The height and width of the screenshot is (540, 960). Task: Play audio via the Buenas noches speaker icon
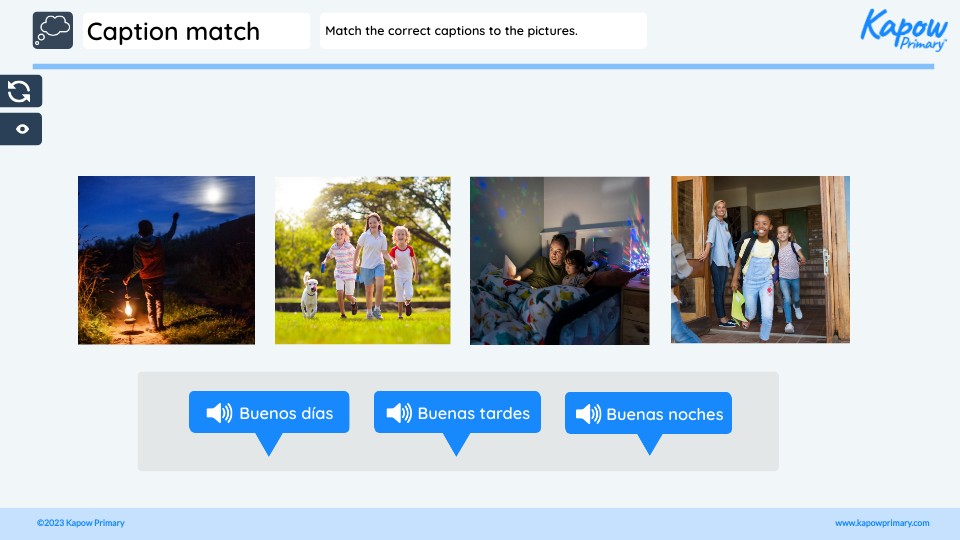coord(588,414)
